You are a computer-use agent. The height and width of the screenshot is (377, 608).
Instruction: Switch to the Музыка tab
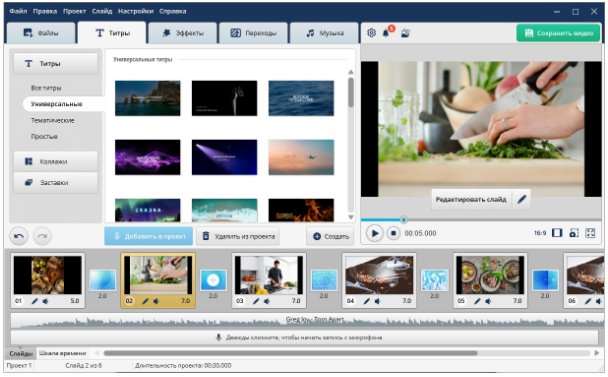point(325,33)
